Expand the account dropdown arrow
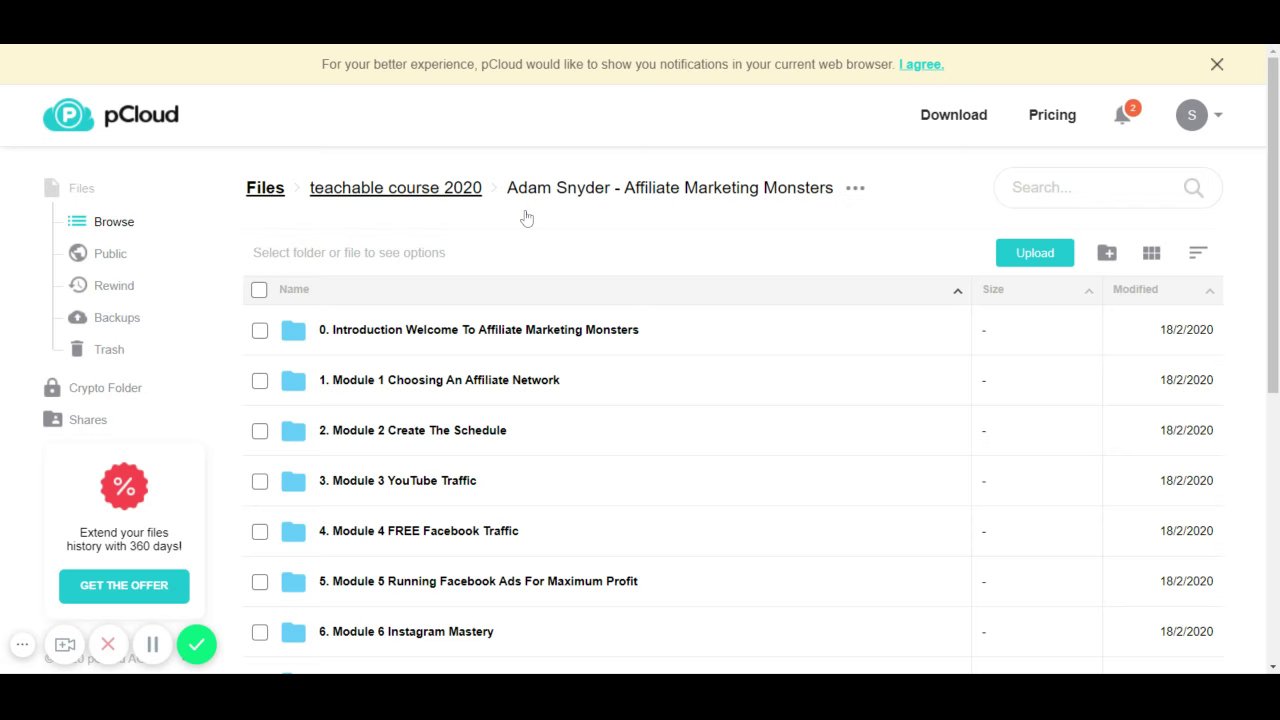The width and height of the screenshot is (1280, 720). click(x=1218, y=115)
